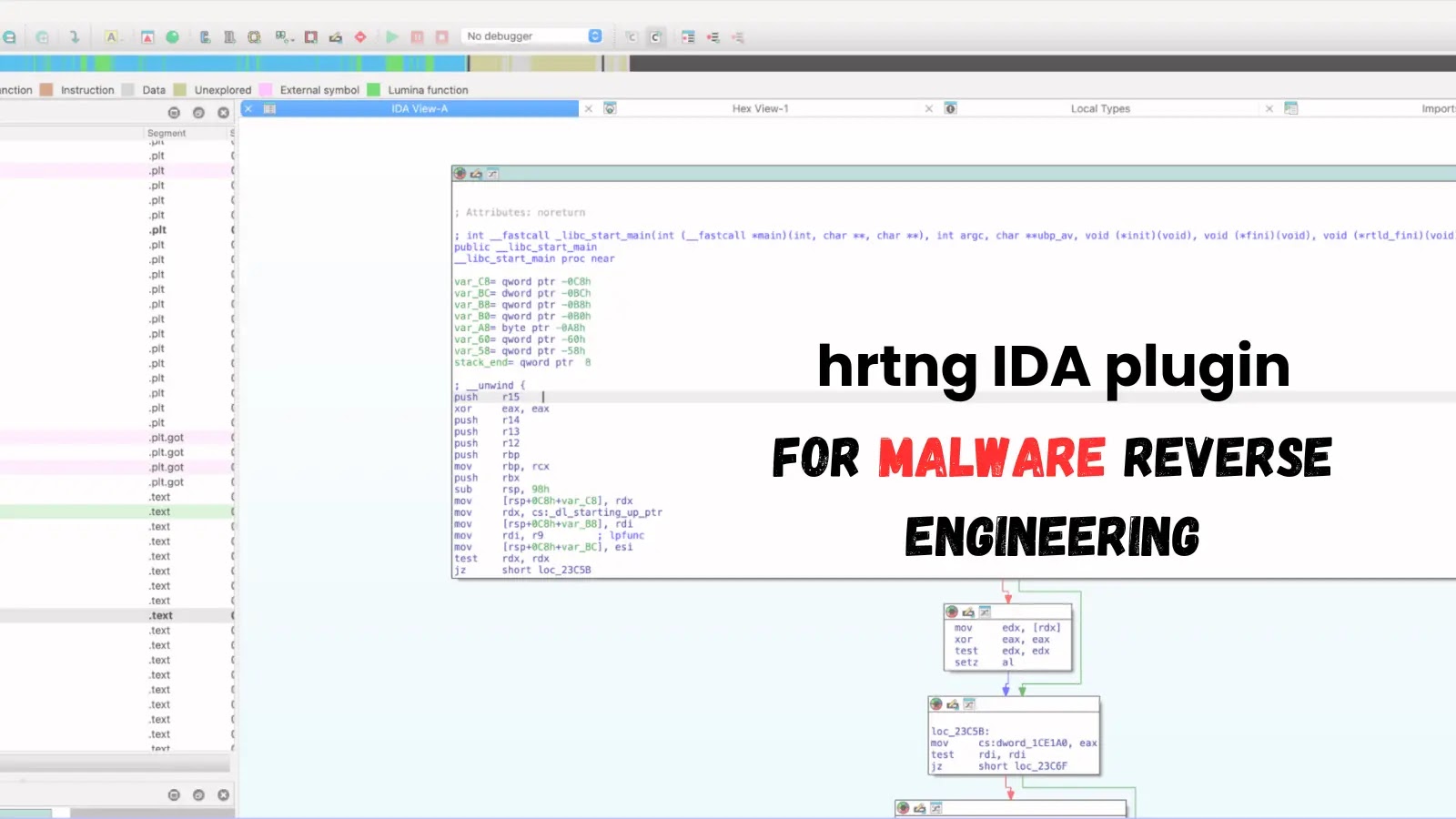This screenshot has width=1456, height=819.
Task: Click the red-framed square toolbar icon
Action: click(311, 37)
